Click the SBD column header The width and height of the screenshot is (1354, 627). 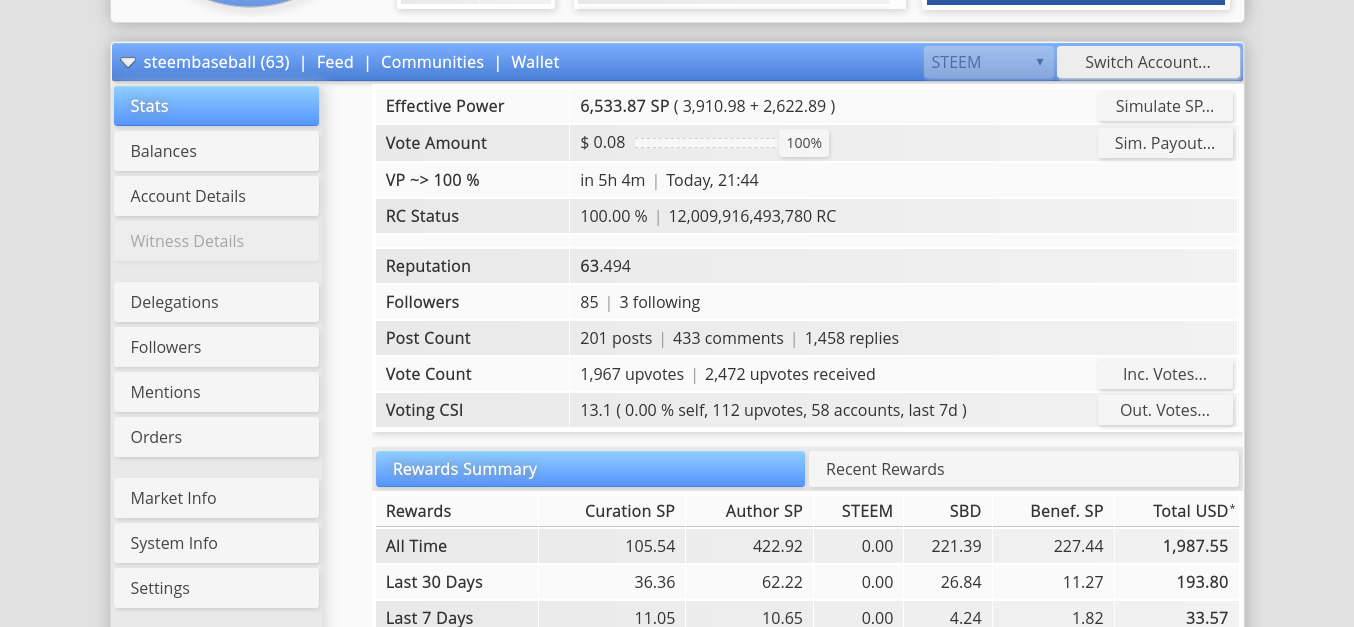click(x=965, y=511)
